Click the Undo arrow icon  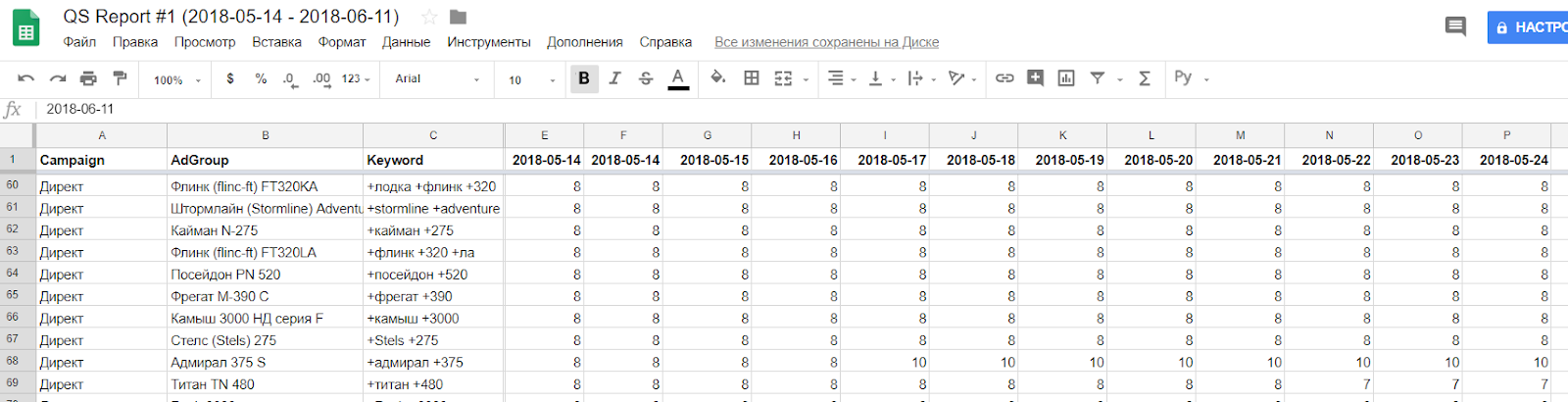[x=26, y=78]
